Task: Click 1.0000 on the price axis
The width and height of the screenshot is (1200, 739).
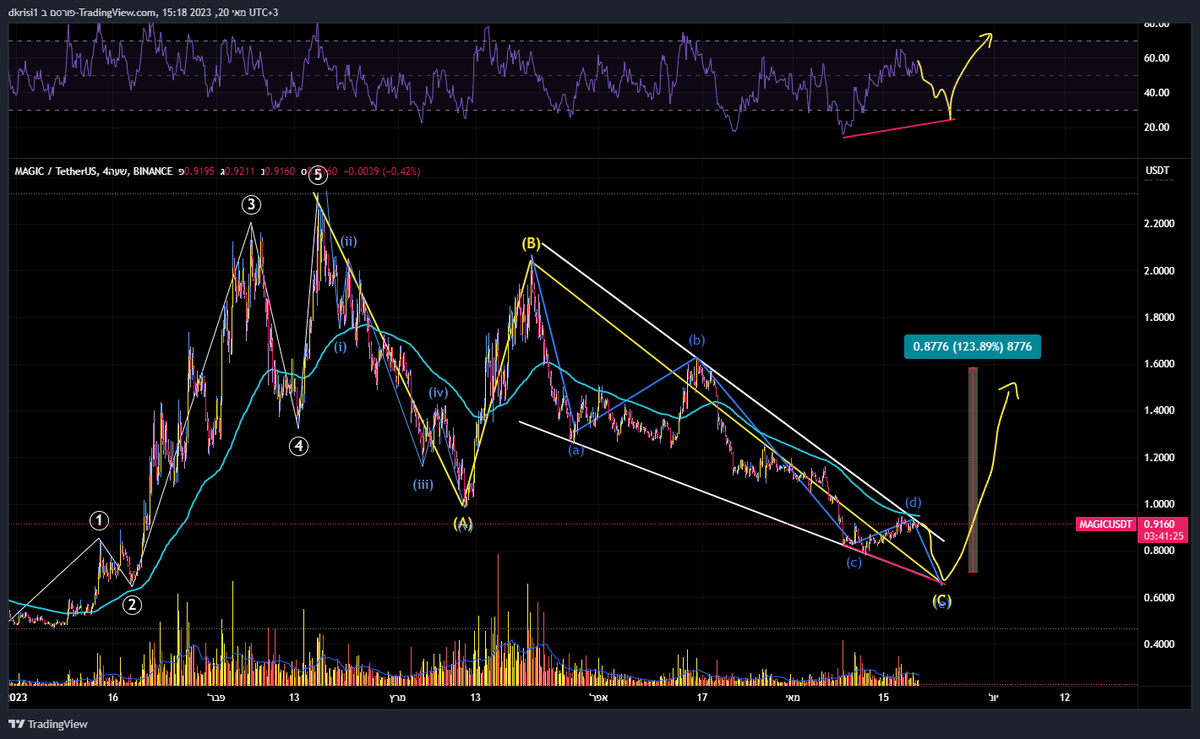Action: pyautogui.click(x=1160, y=504)
